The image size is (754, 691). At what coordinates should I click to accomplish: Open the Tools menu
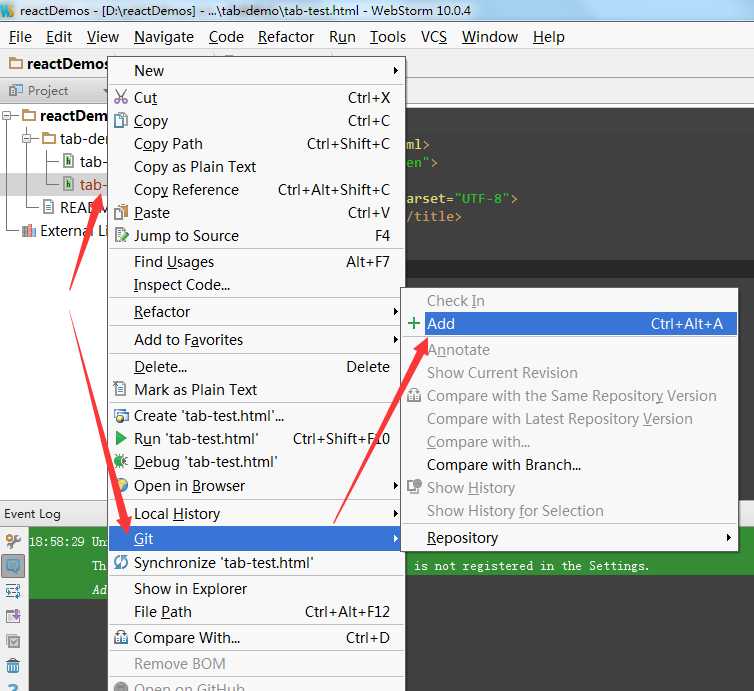pos(388,37)
